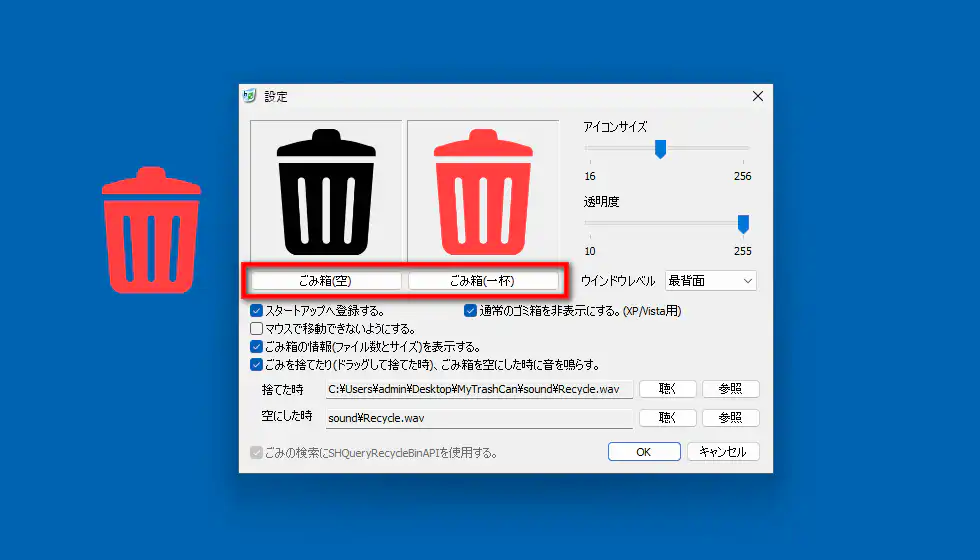Close the 設定 dialog window
This screenshot has width=980, height=560.
click(758, 96)
